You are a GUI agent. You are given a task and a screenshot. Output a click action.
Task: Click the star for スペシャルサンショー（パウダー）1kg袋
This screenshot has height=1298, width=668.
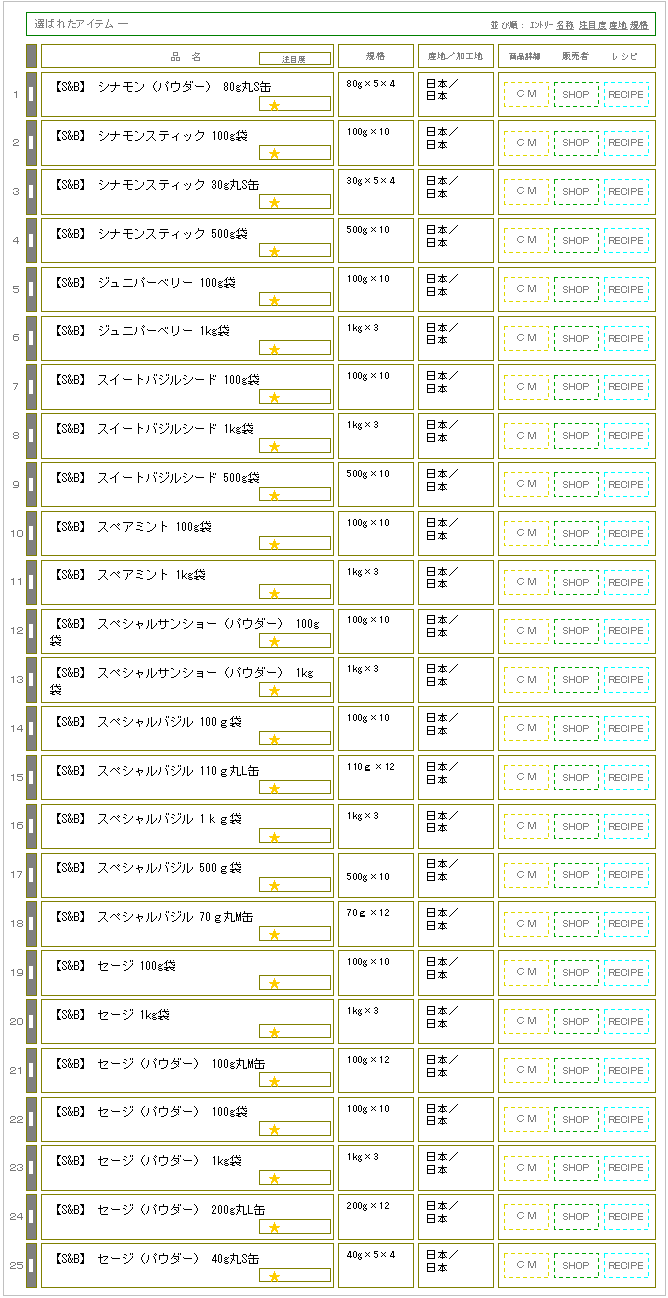point(274,691)
